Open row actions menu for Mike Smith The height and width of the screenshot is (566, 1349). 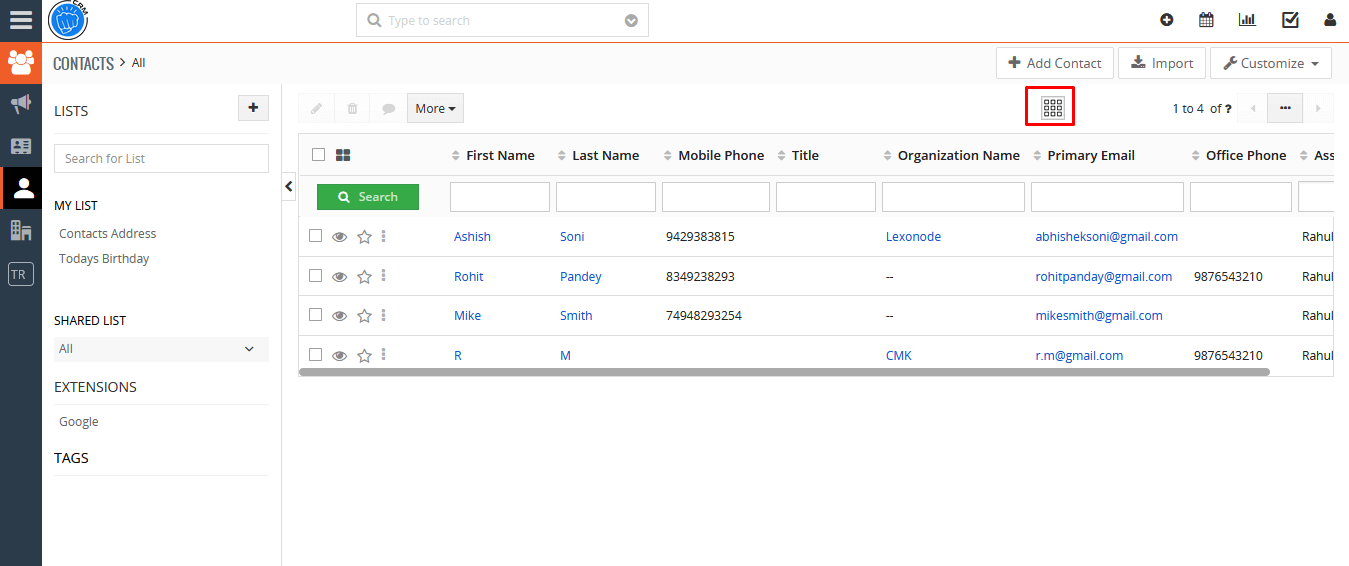click(x=384, y=315)
